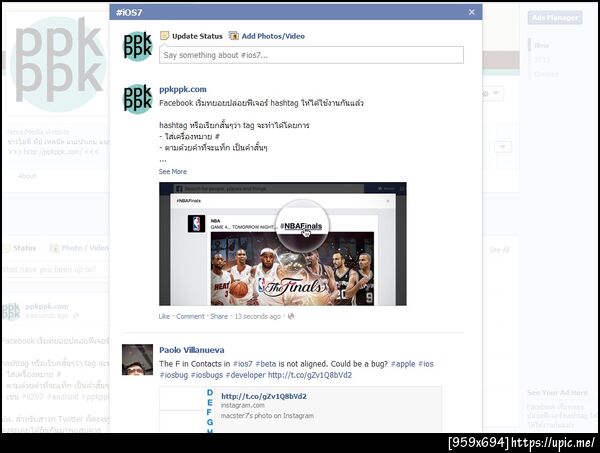Click the #iOS7 dialog title
Screen dimensions: 600x453
(x=129, y=13)
